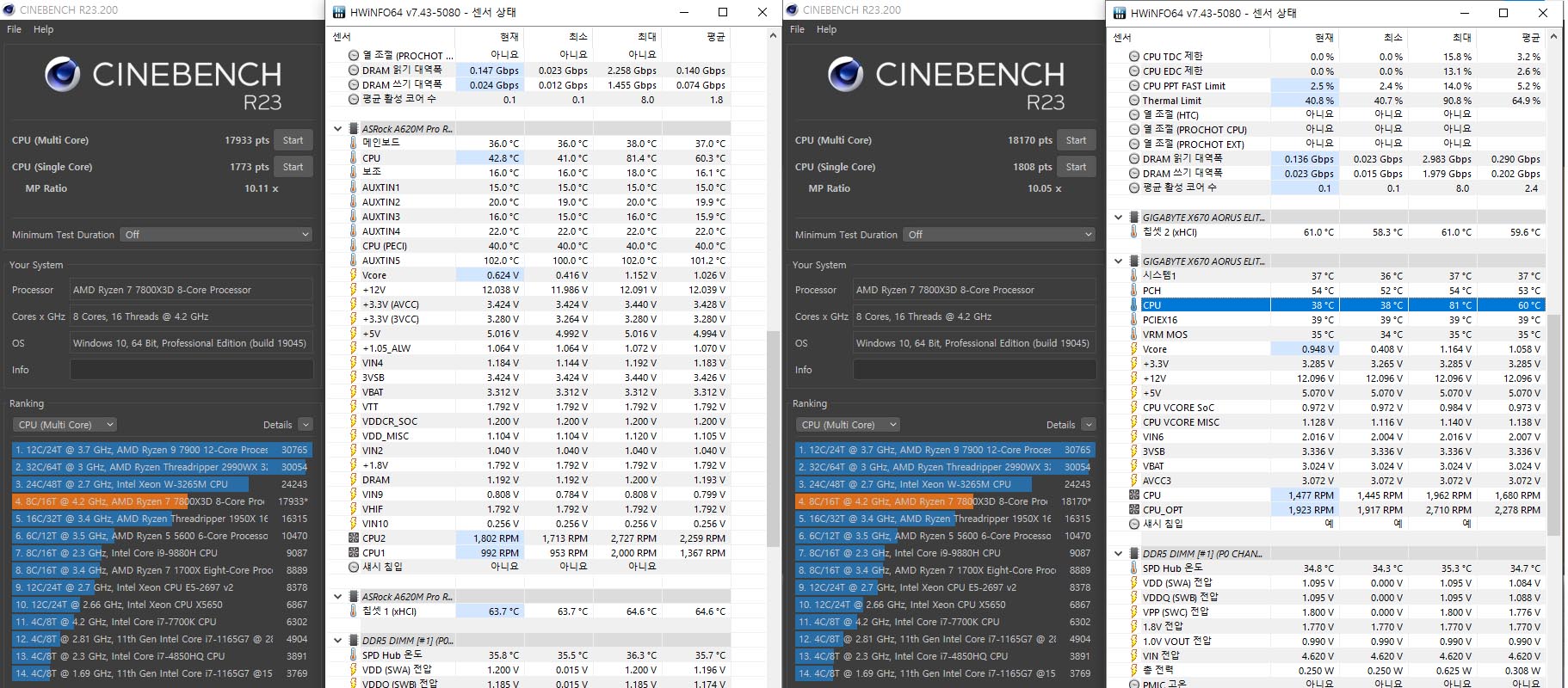1568x688 pixels.
Task: Start Single Core test beside 1808 pts
Action: 1077,167
